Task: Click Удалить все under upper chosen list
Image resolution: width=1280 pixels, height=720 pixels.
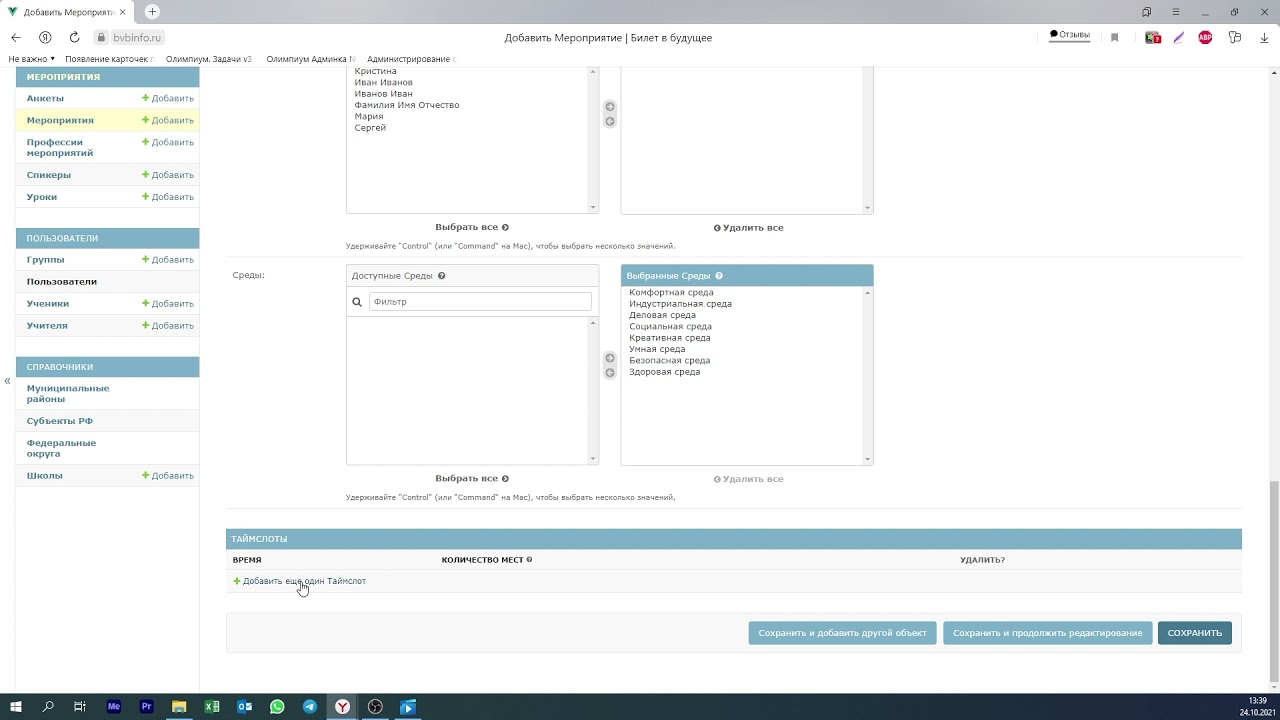Action: coord(748,228)
